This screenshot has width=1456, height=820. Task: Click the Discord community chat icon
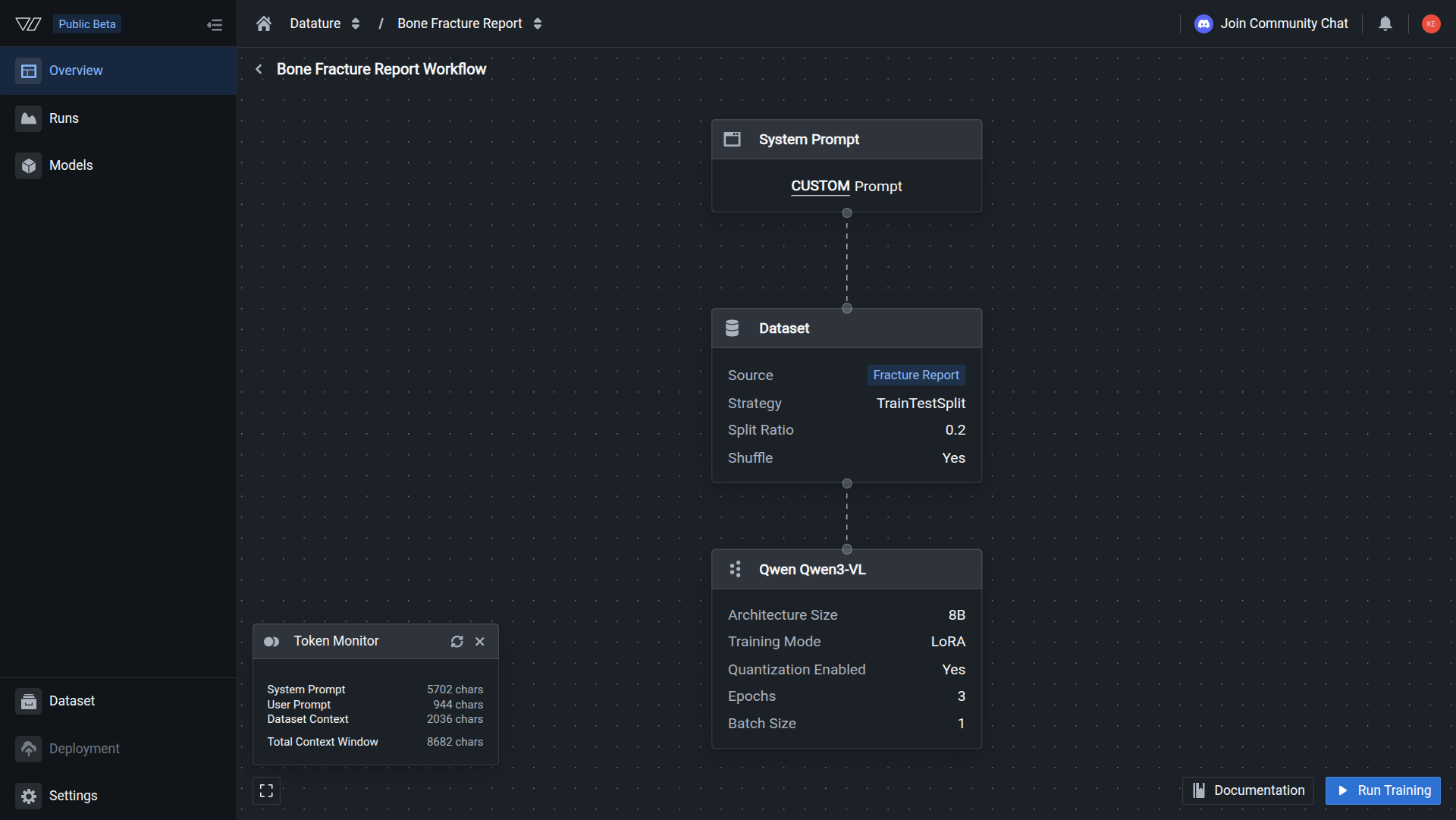pyautogui.click(x=1203, y=24)
